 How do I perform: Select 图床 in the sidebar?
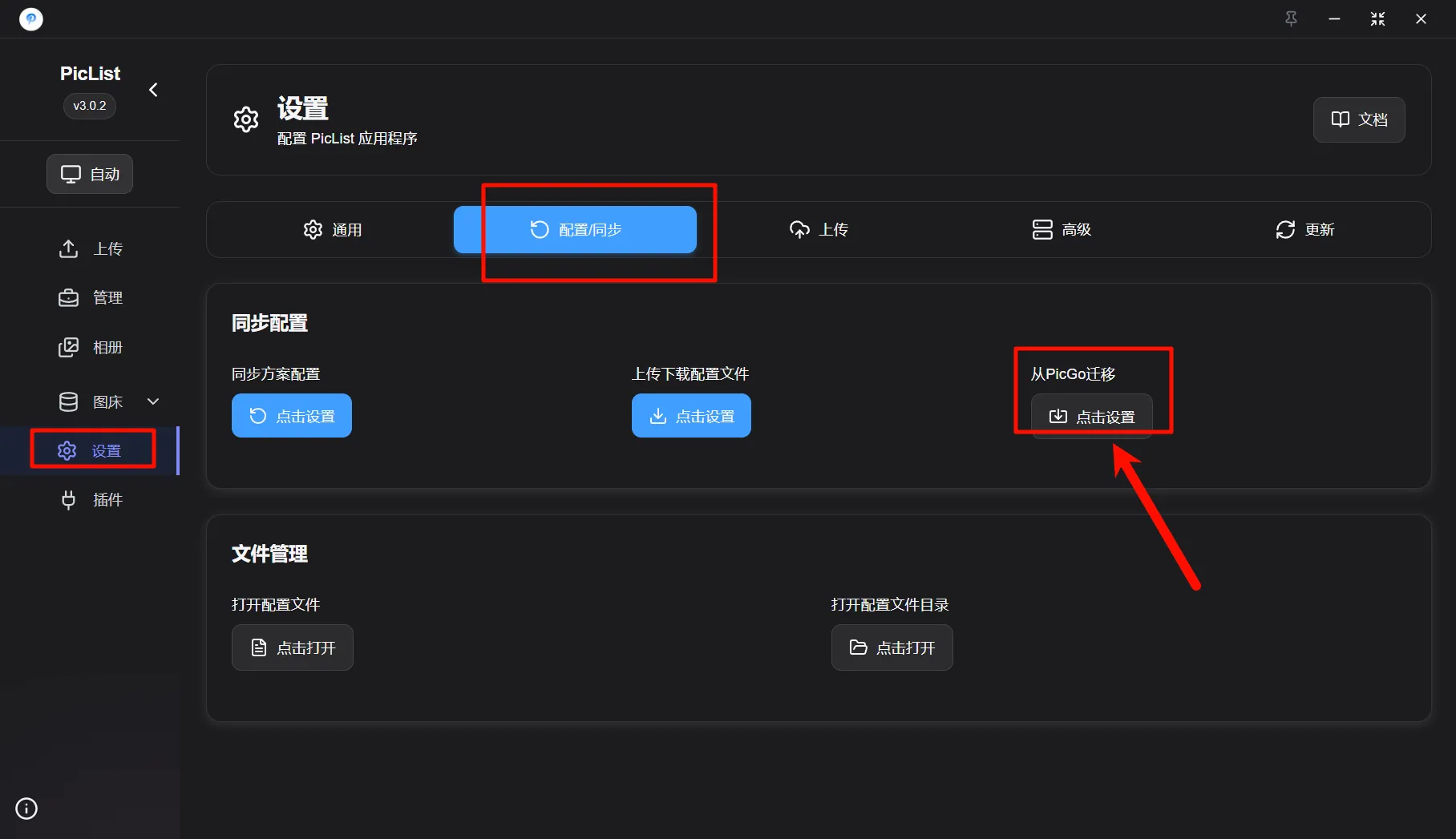coord(91,401)
